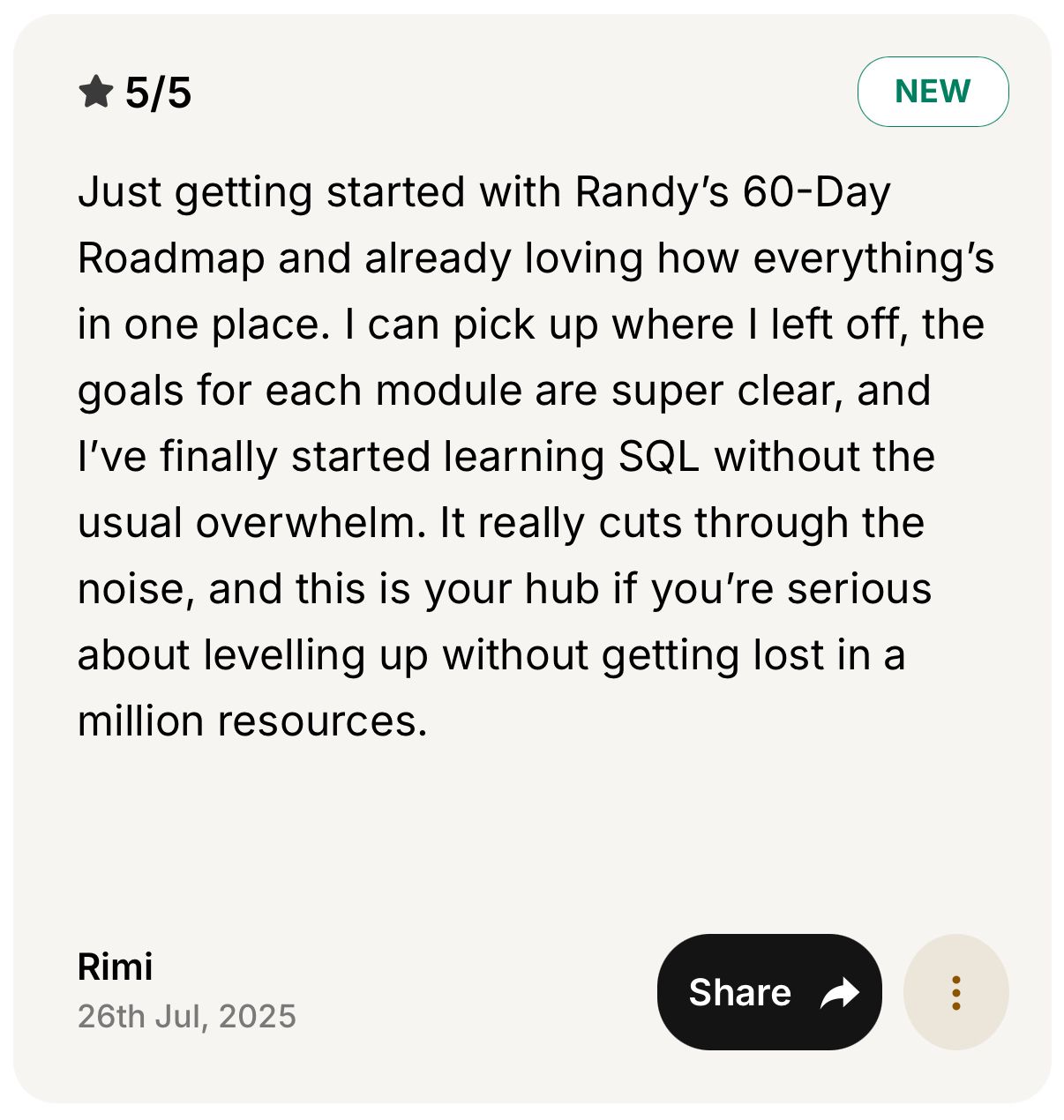1064x1120 pixels.
Task: Click the vertical ellipsis dots icon
Action: 956,993
